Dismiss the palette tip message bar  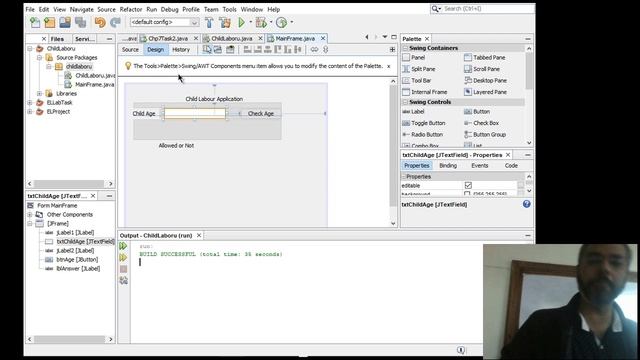(389, 66)
